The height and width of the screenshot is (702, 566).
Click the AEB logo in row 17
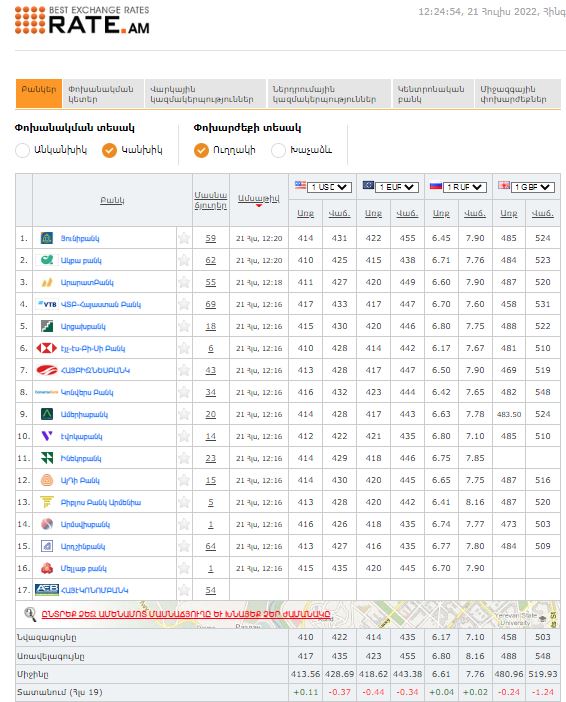[47, 590]
